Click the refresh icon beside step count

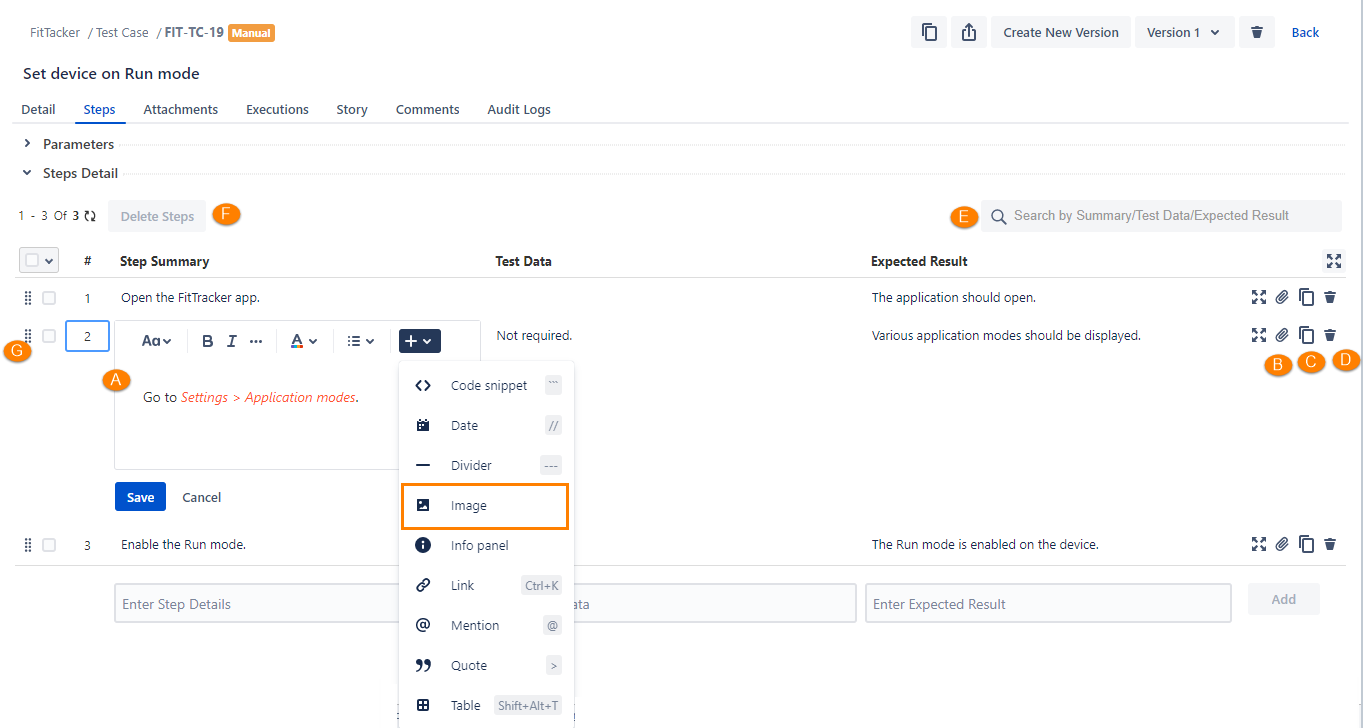[90, 216]
